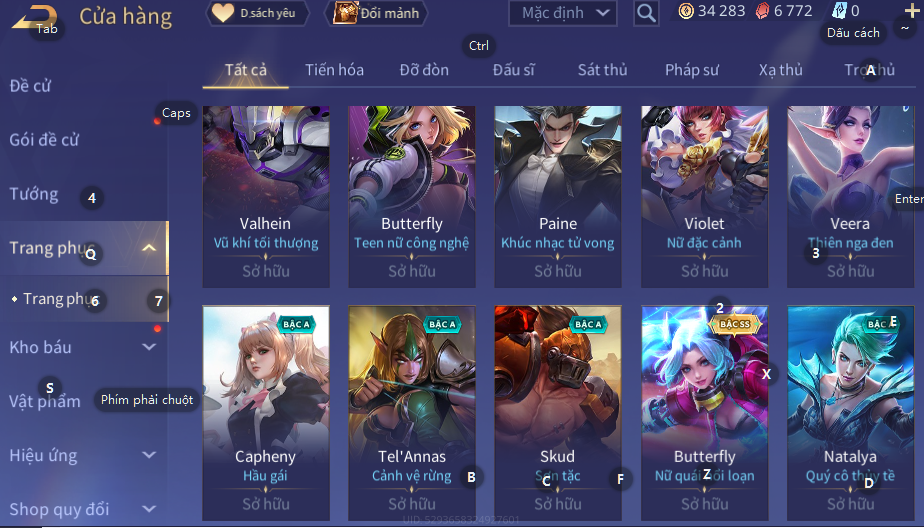This screenshot has width=924, height=528.
Task: Open the Đổi mảnh chest icon
Action: [345, 12]
